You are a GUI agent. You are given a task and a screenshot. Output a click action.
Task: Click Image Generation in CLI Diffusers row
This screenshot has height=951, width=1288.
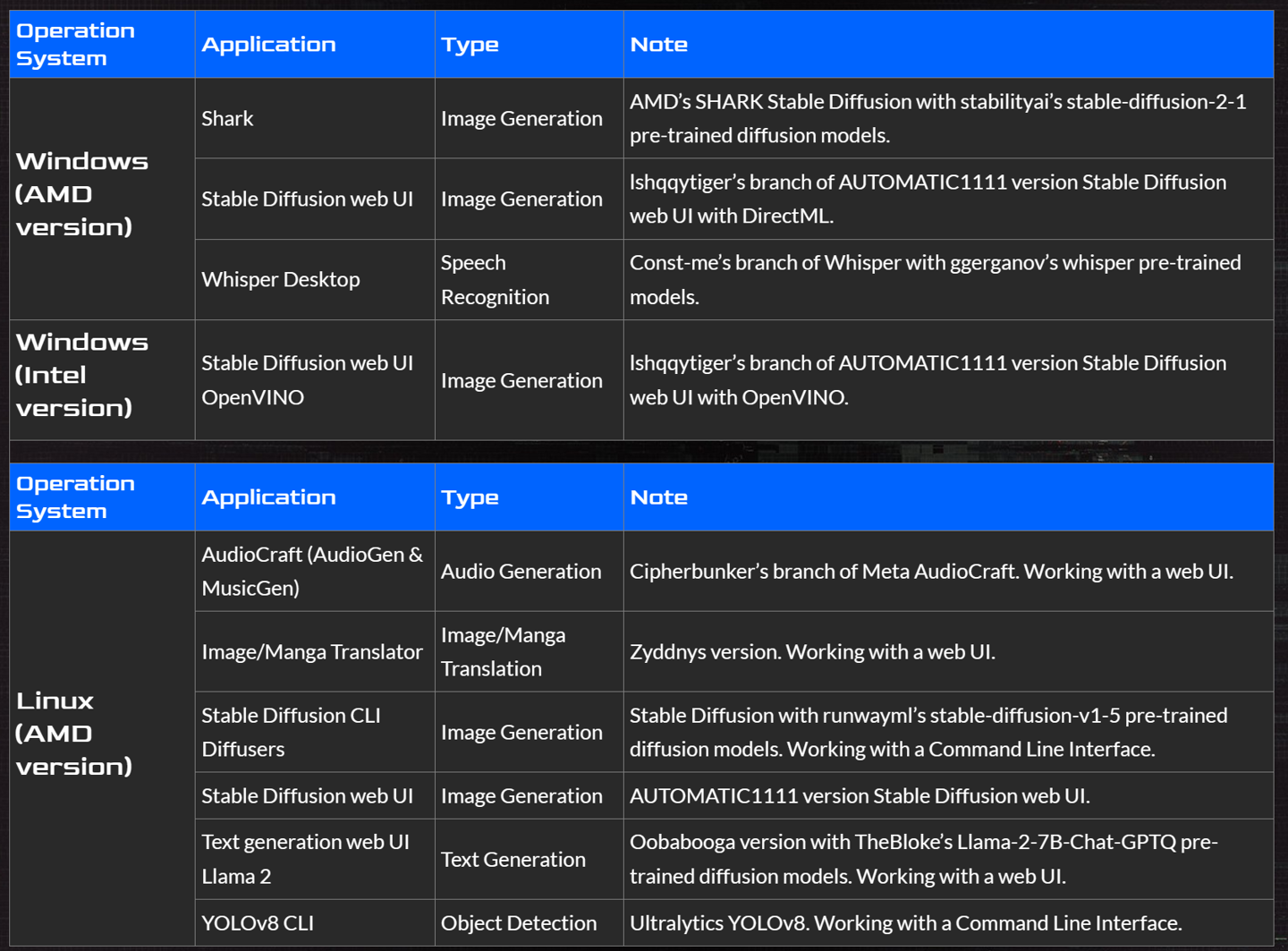pyautogui.click(x=529, y=732)
